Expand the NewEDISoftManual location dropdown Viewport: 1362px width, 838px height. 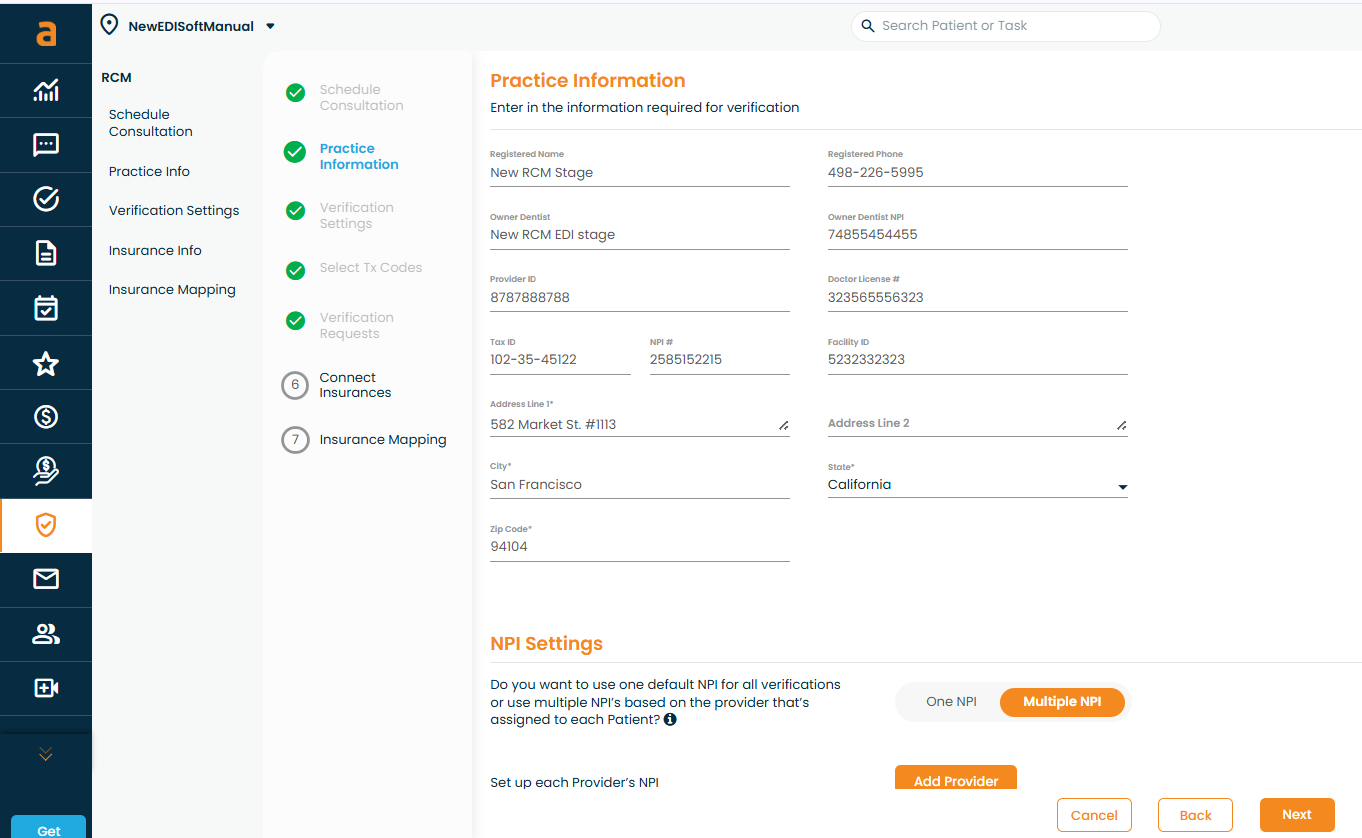(x=270, y=27)
